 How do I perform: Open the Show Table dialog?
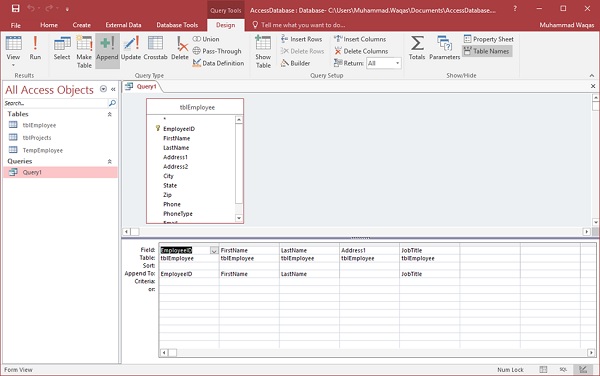coord(263,52)
